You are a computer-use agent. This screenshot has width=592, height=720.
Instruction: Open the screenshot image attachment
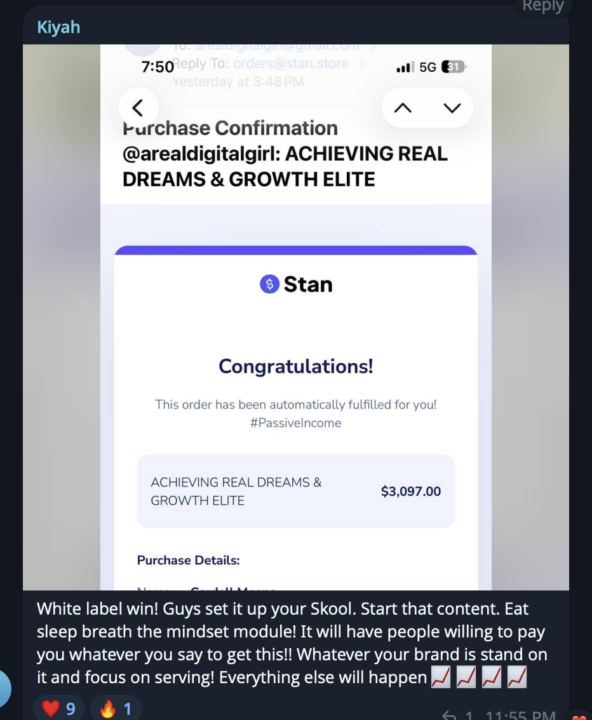296,317
